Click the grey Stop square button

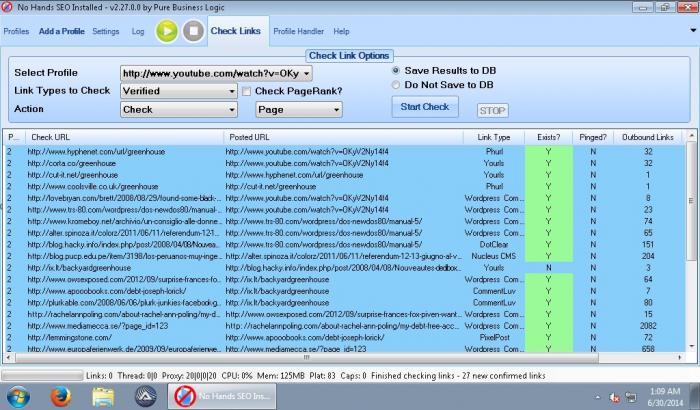pyautogui.click(x=193, y=31)
